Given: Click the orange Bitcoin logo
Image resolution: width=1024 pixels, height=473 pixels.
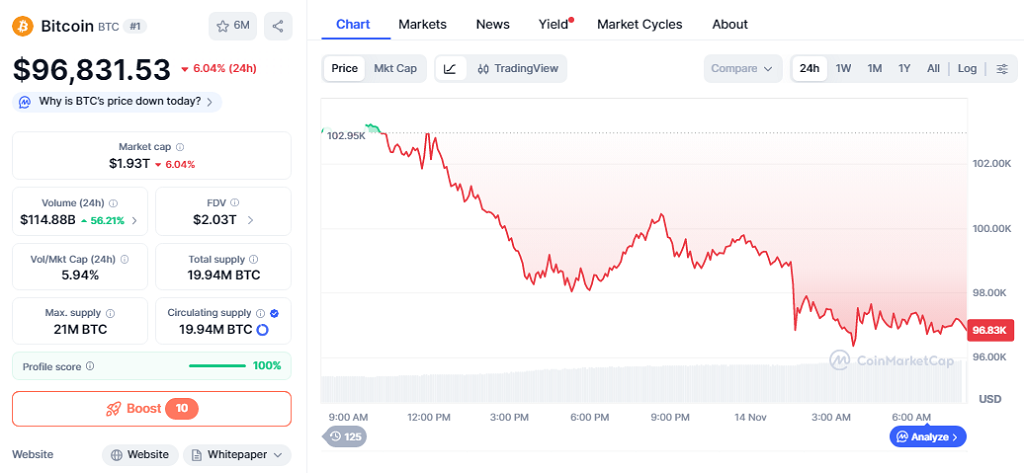Looking at the screenshot, I should (x=22, y=26).
